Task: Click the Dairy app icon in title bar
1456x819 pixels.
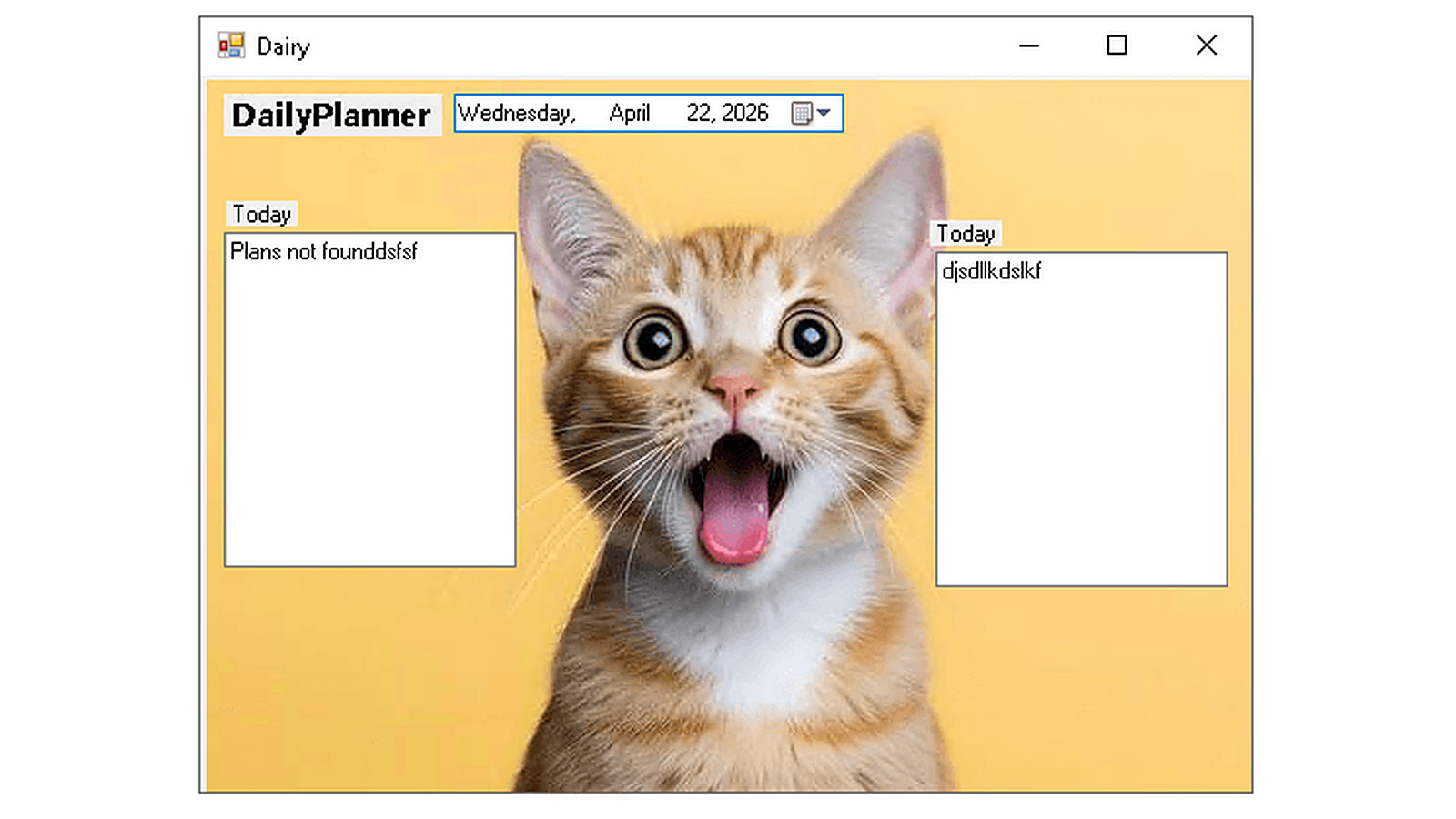Action: click(x=231, y=45)
